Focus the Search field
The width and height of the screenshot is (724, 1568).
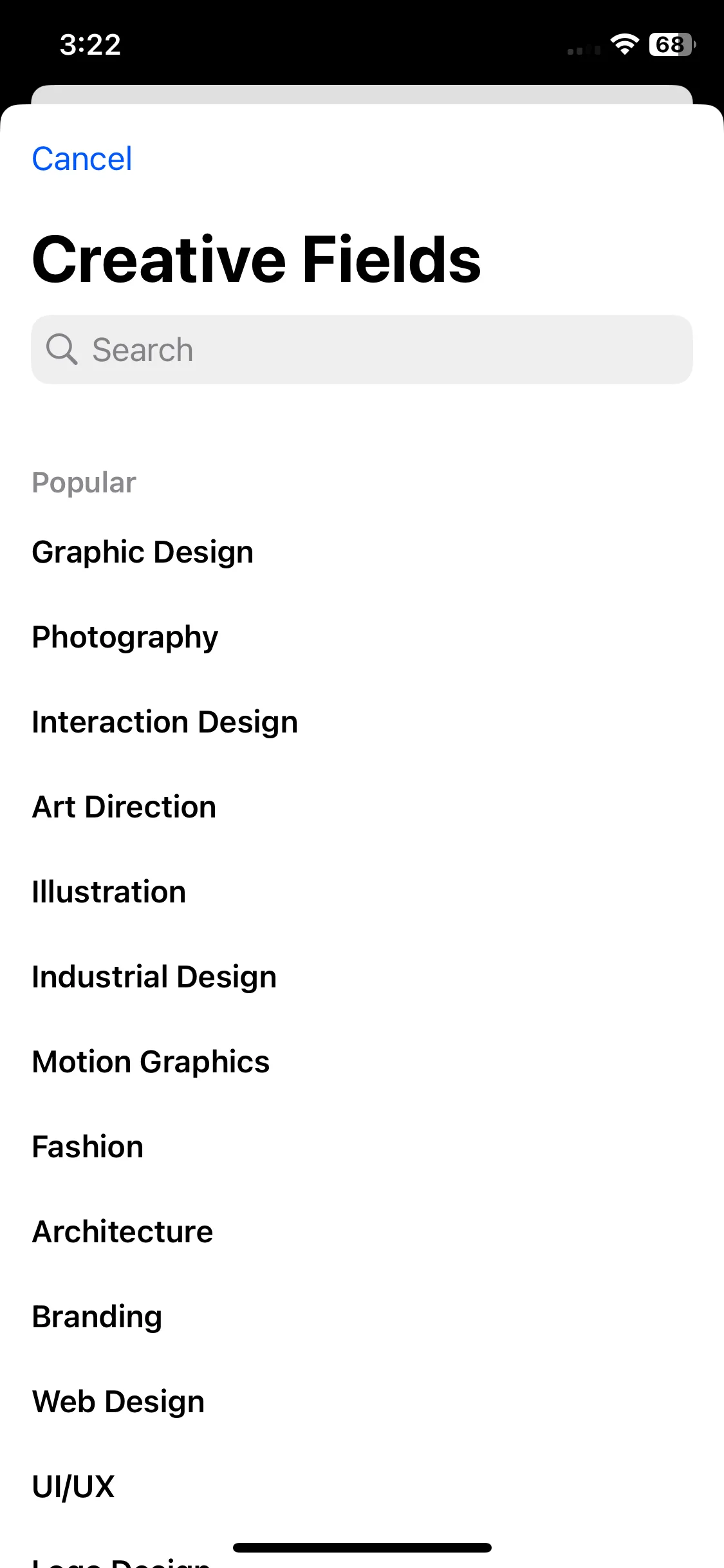(362, 350)
